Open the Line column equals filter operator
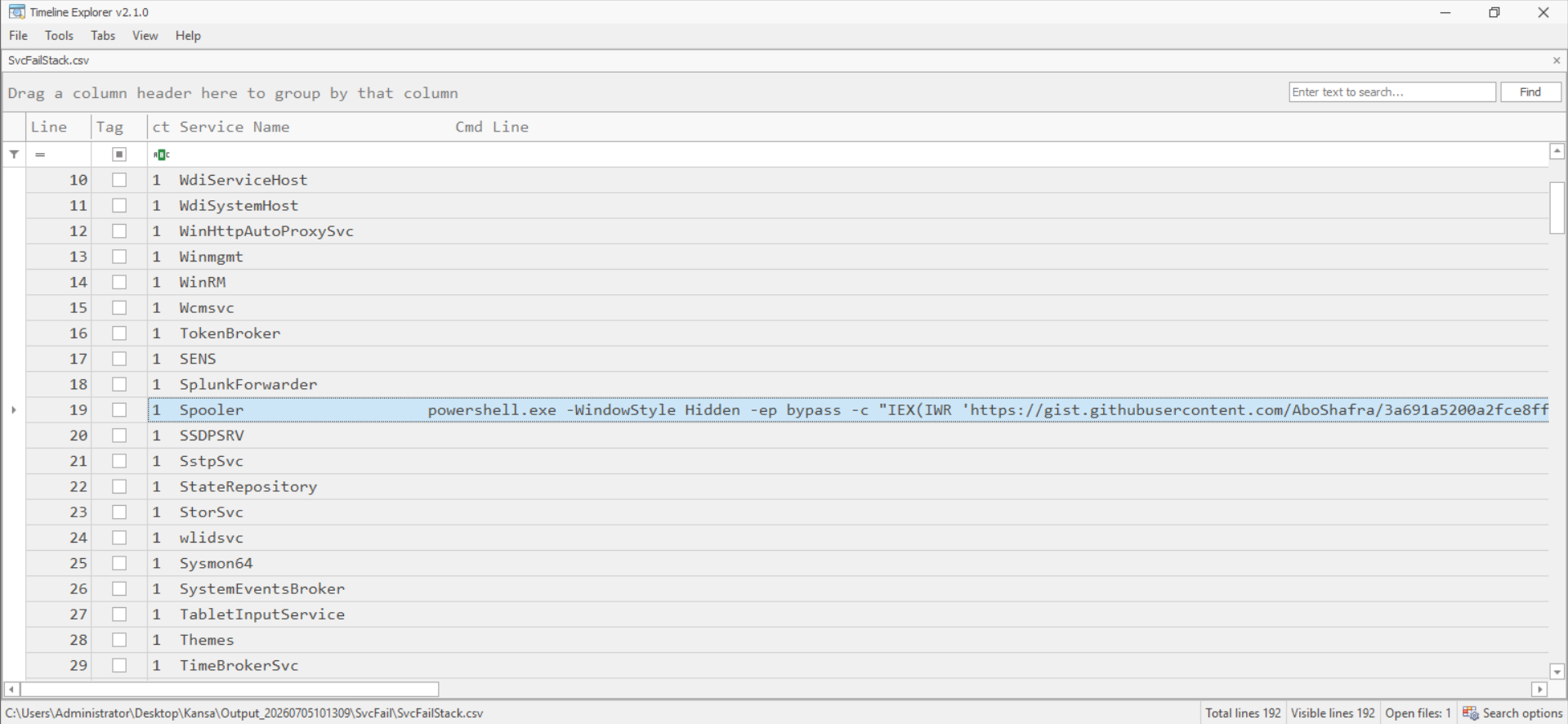Viewport: 1568px width, 724px height. 40,154
